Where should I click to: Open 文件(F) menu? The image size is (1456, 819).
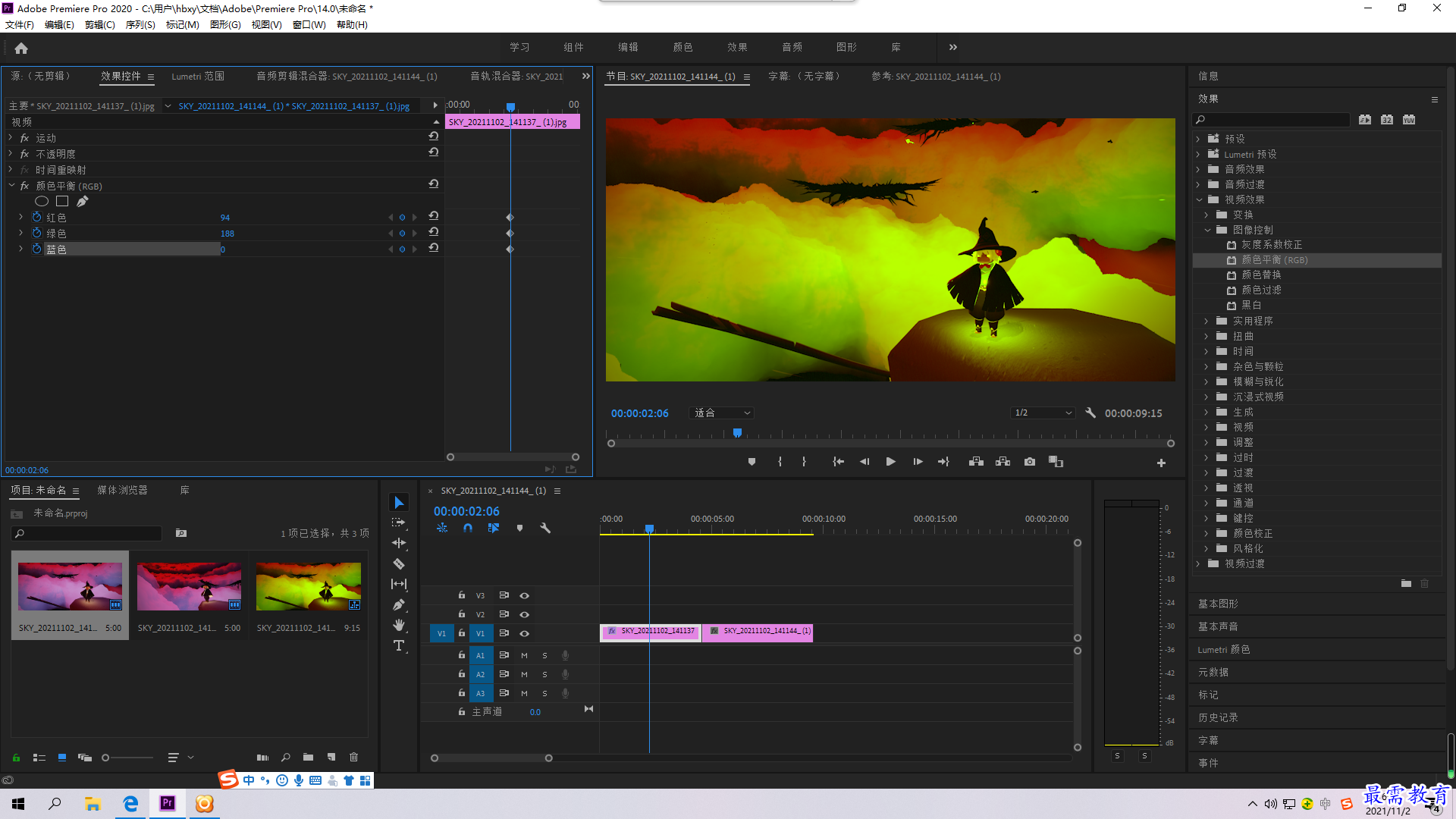(x=20, y=25)
